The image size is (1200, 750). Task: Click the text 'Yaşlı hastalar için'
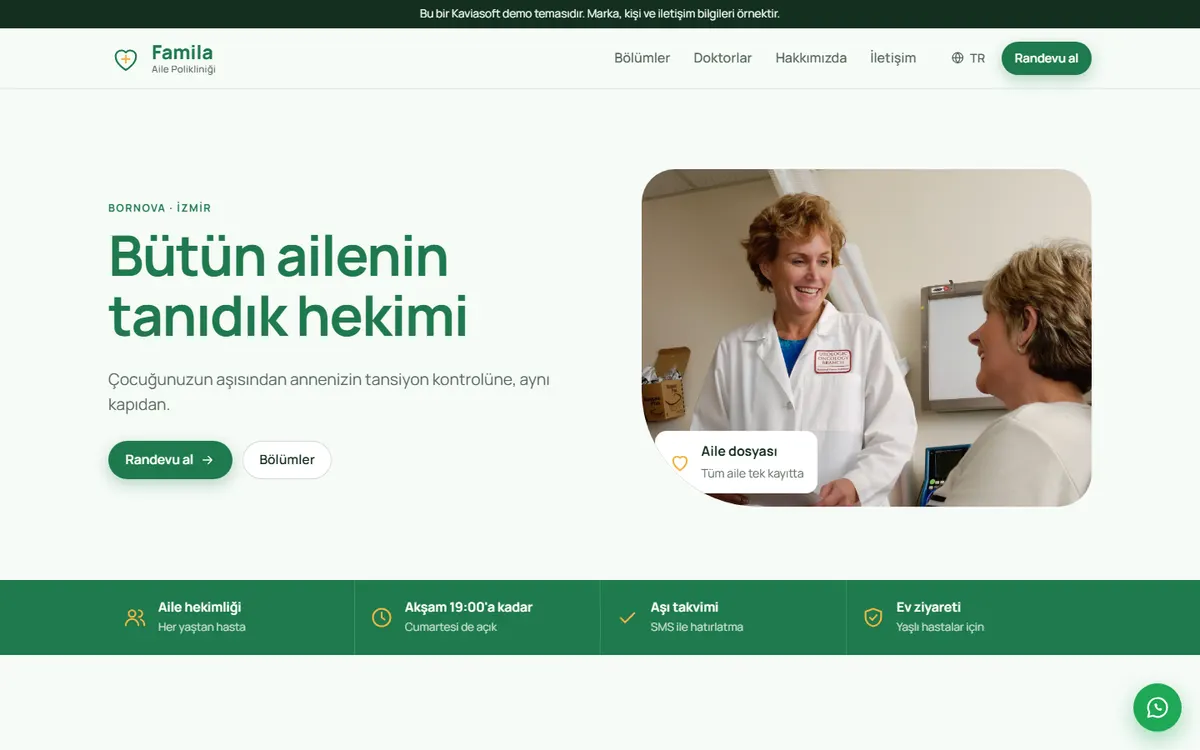coord(941,627)
